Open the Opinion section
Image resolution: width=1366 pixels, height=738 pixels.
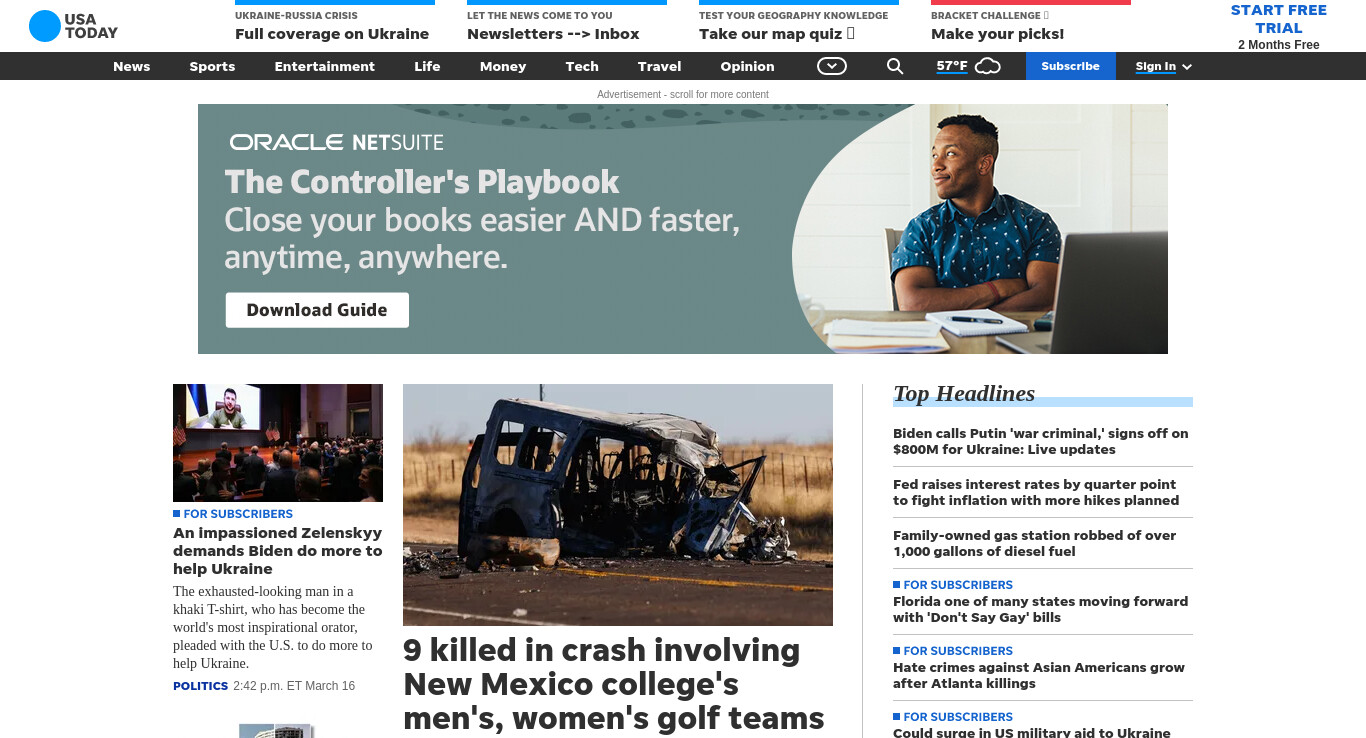click(x=747, y=66)
